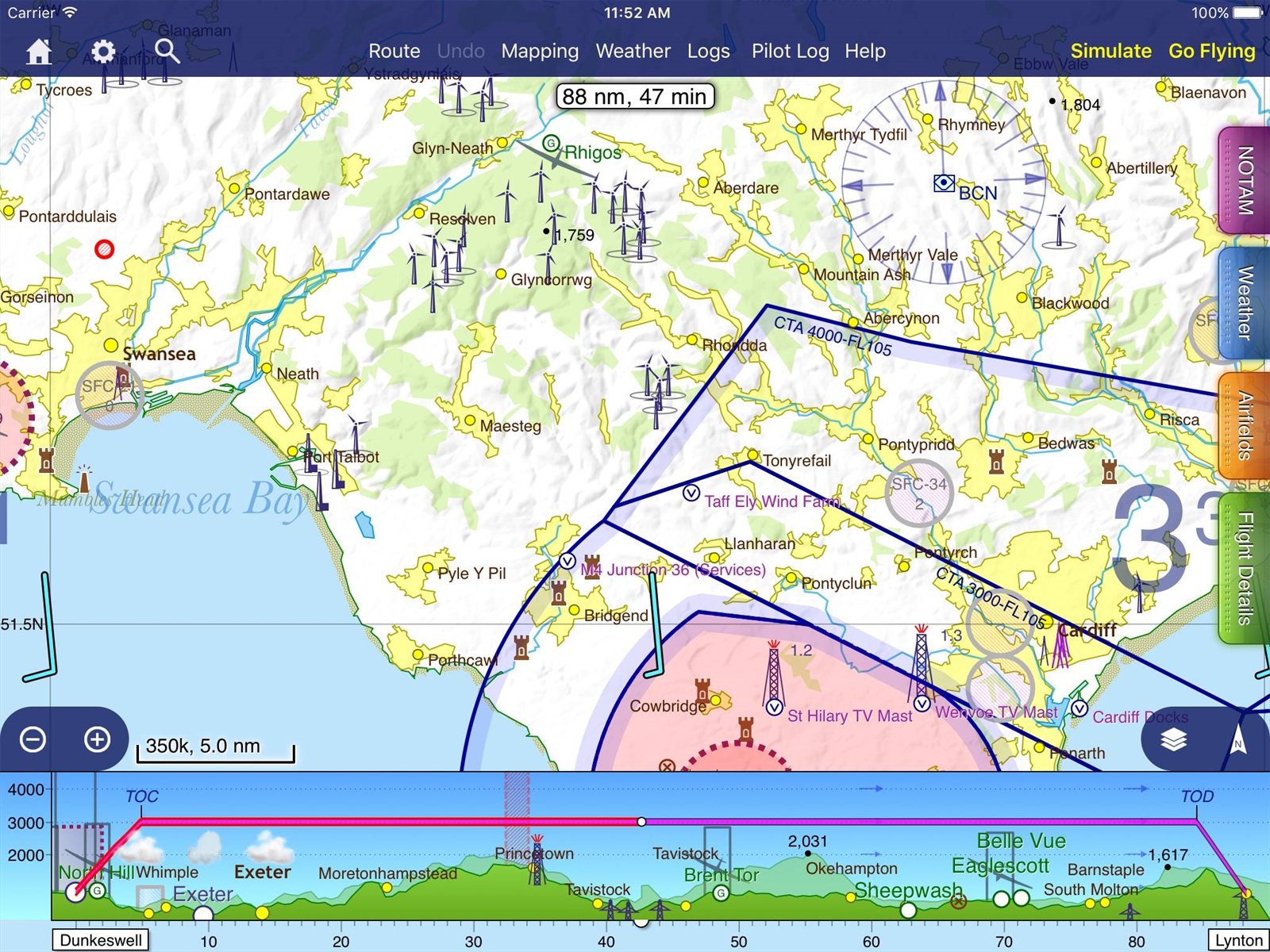The width and height of the screenshot is (1270, 952).
Task: Tap the 1,759 spot height
Action: pyautogui.click(x=574, y=235)
